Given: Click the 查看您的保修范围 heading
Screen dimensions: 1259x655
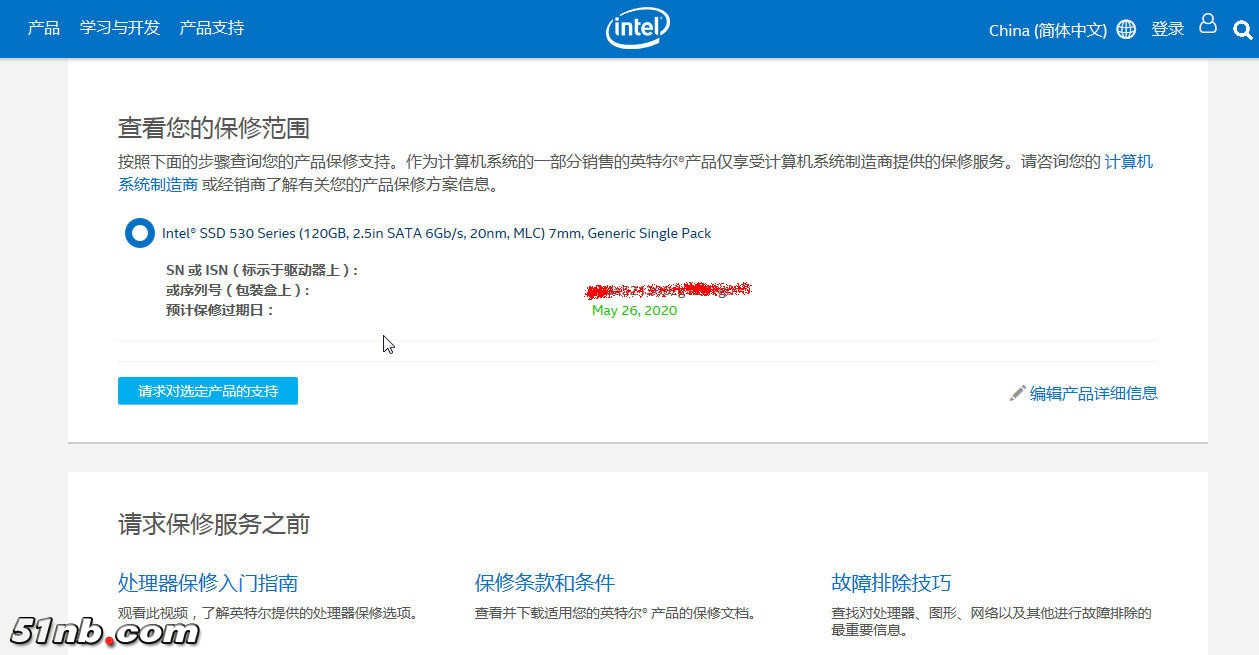Looking at the screenshot, I should [214, 128].
